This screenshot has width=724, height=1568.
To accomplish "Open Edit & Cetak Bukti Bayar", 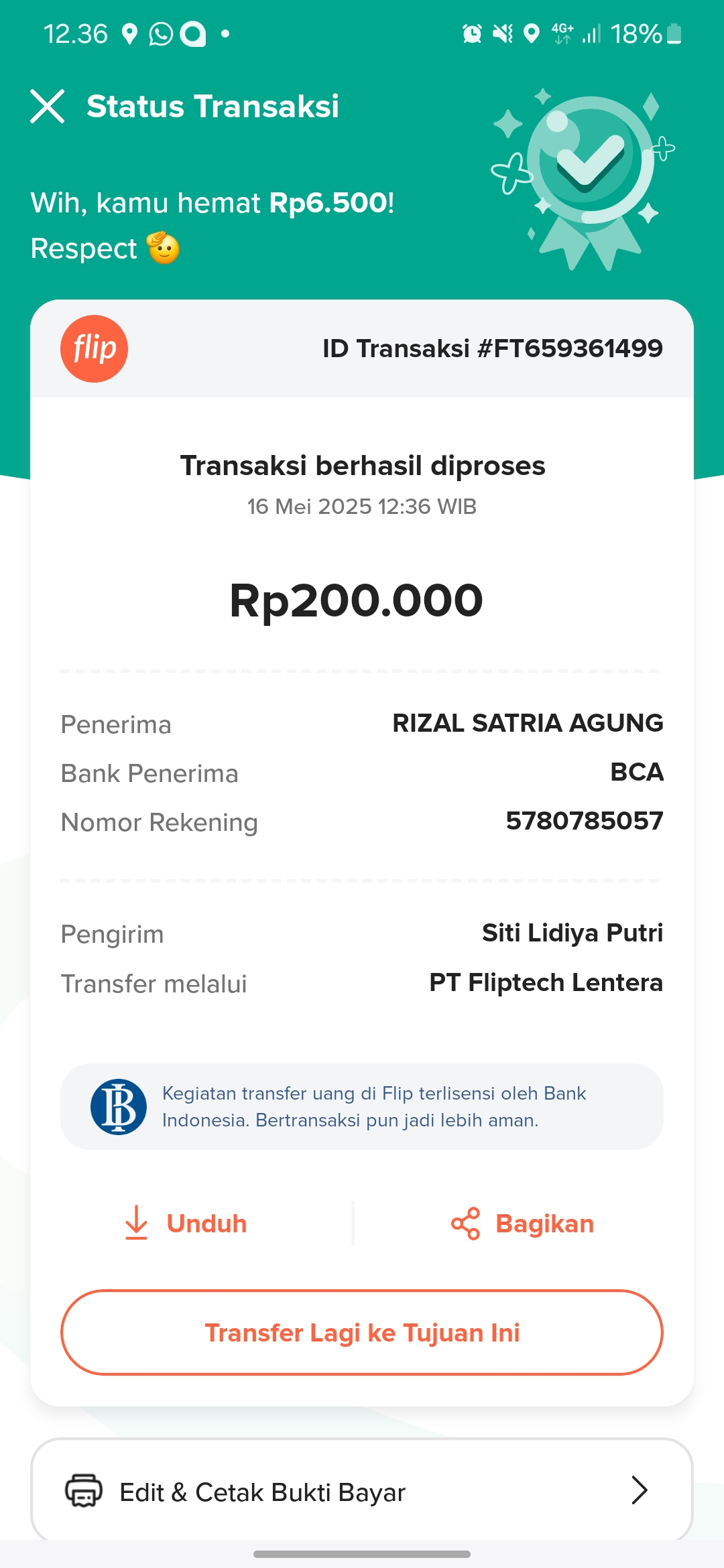I will click(263, 1492).
